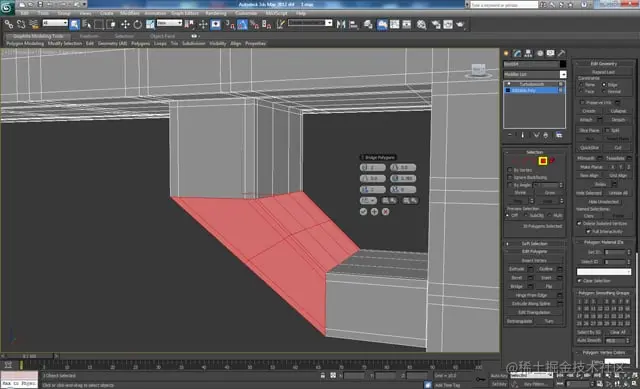Collapse the Edit Polygons rollout
This screenshot has height=389, width=640.
pyautogui.click(x=534, y=251)
